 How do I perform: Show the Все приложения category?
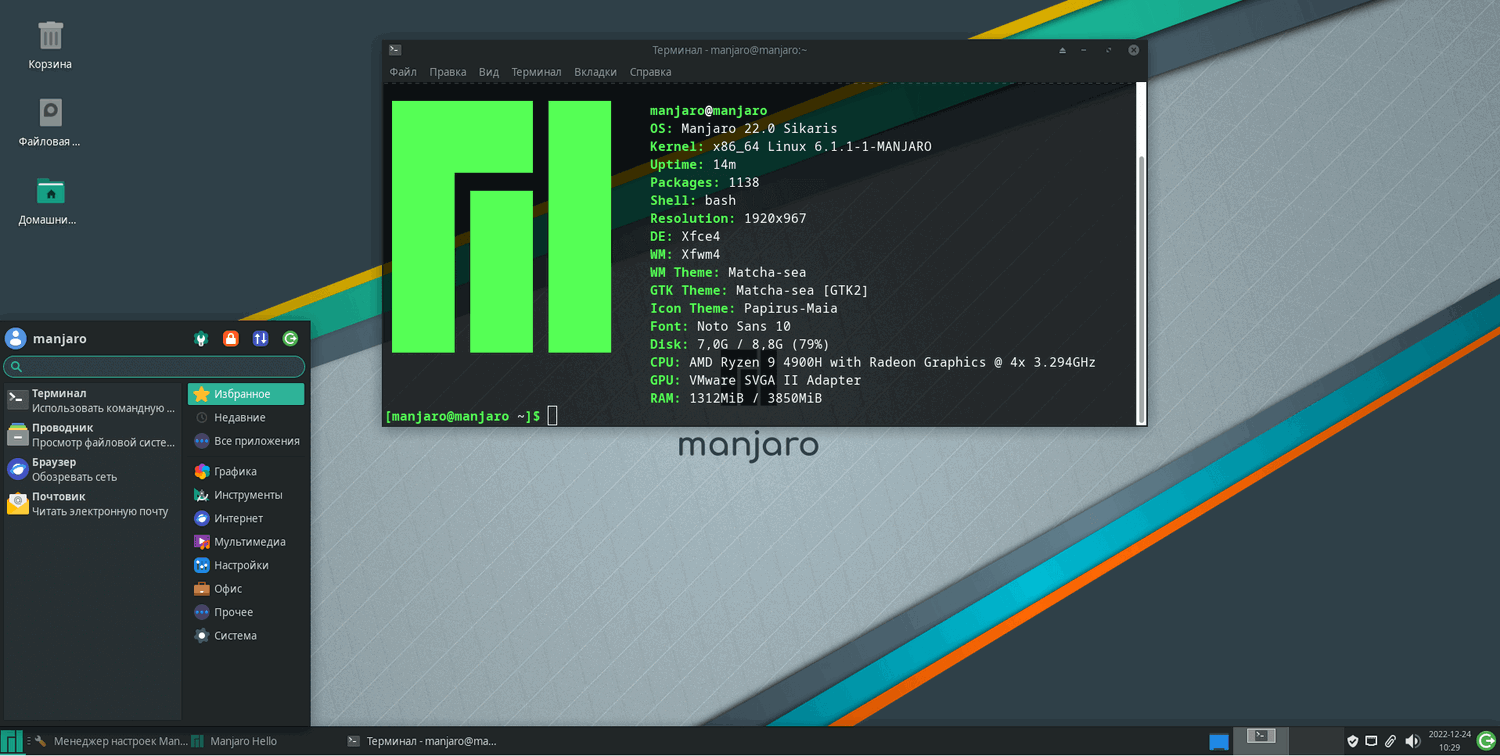point(246,441)
